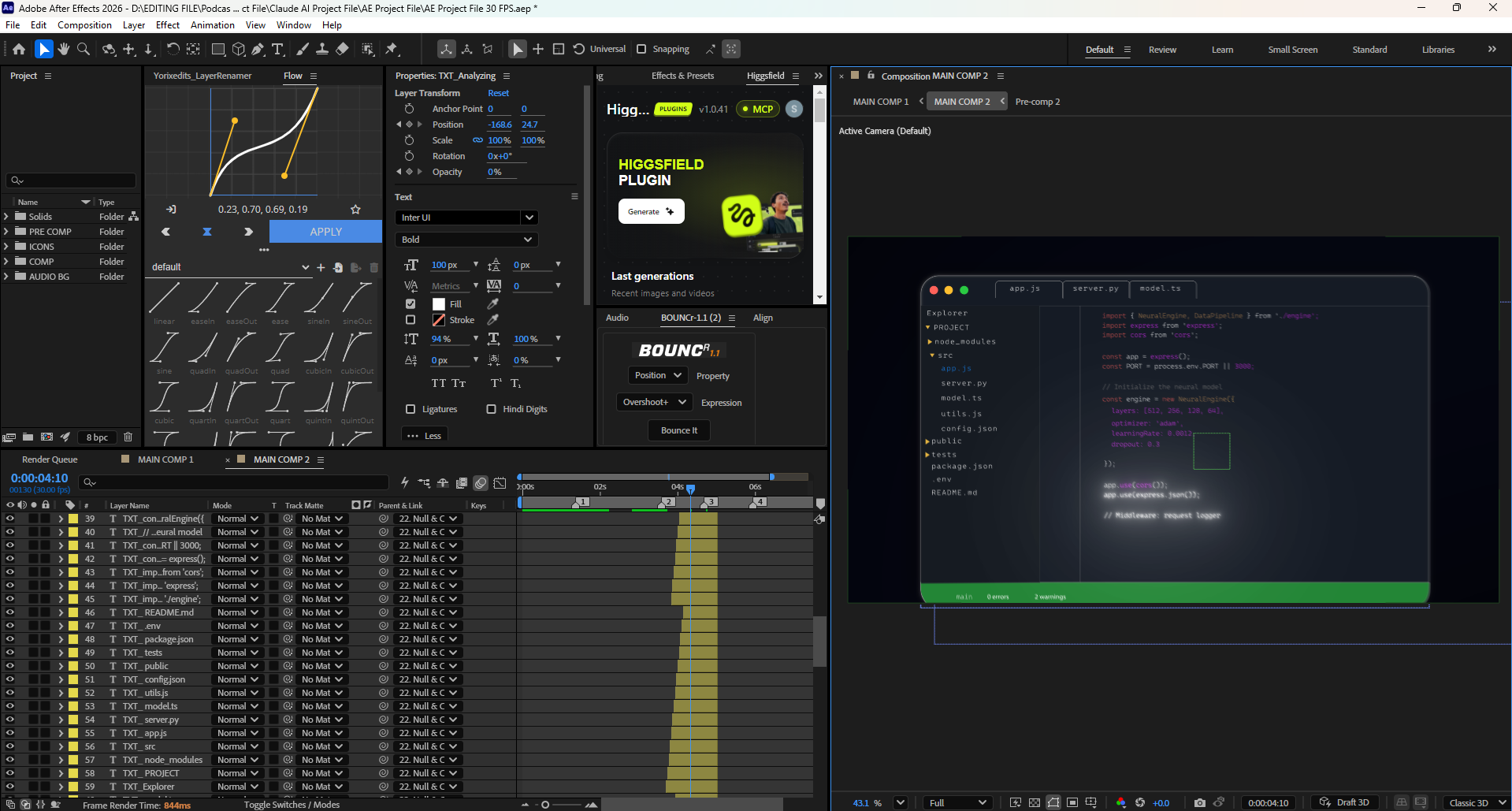Open Flow's default preset dropdown

click(229, 267)
